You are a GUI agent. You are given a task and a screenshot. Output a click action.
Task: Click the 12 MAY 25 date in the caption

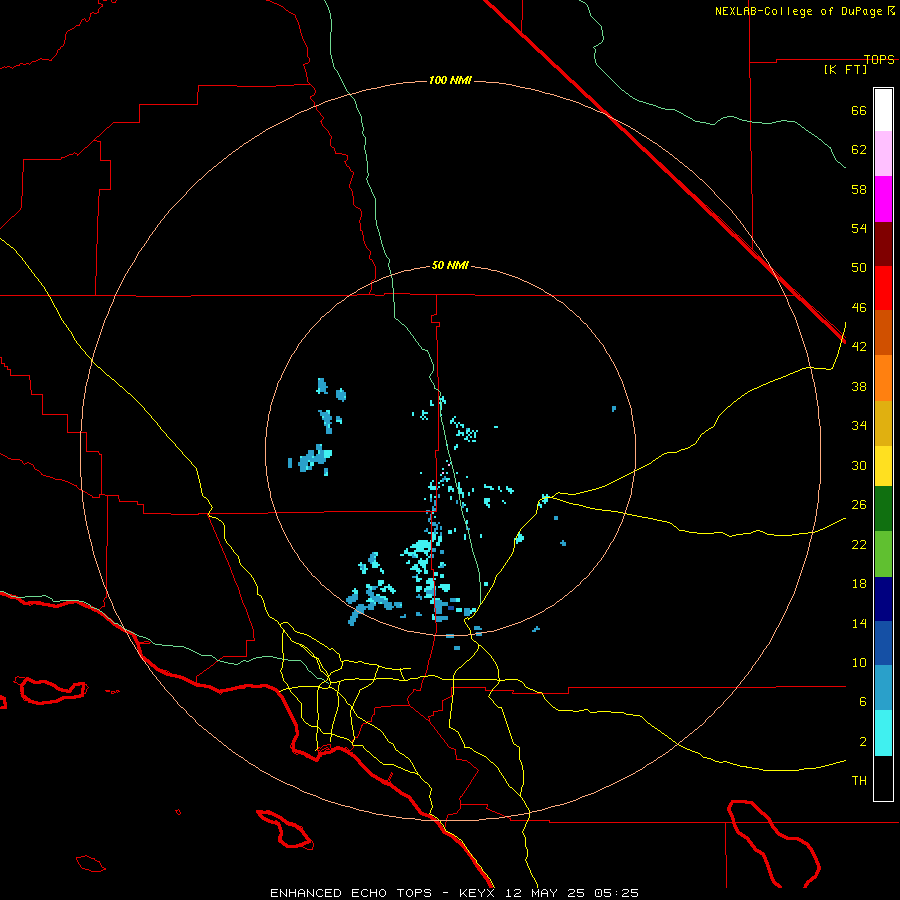[x=544, y=893]
